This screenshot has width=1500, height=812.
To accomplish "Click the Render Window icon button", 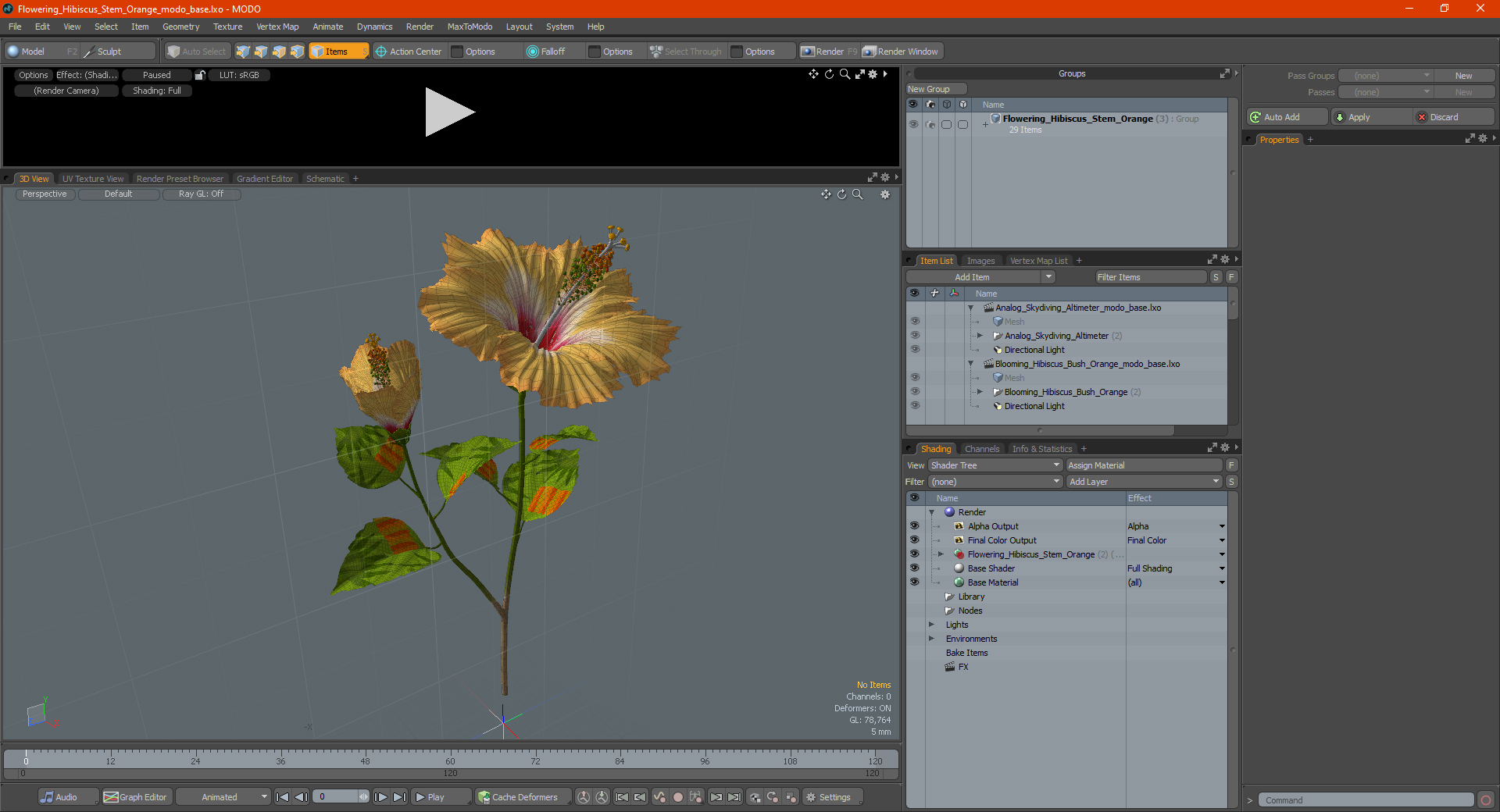I will click(x=869, y=52).
